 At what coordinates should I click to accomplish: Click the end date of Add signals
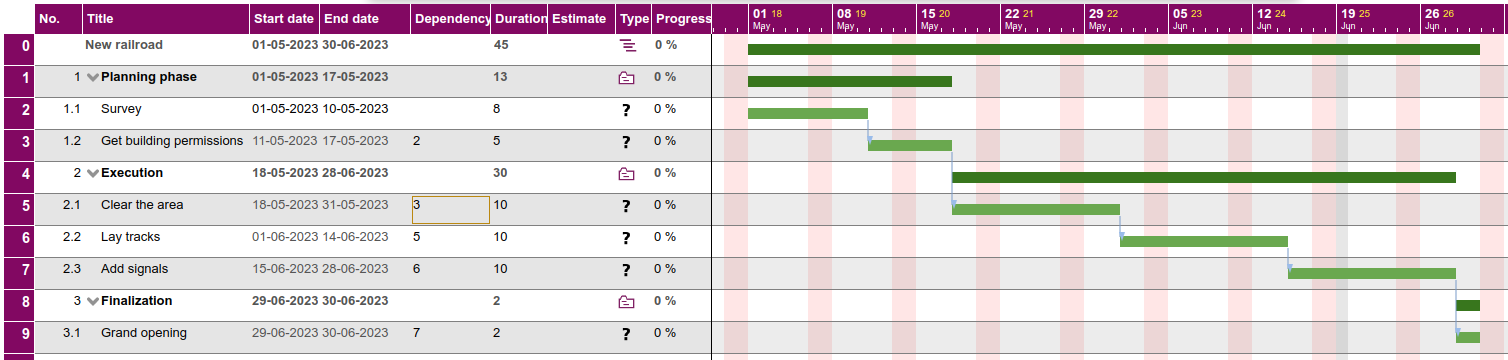click(x=355, y=269)
